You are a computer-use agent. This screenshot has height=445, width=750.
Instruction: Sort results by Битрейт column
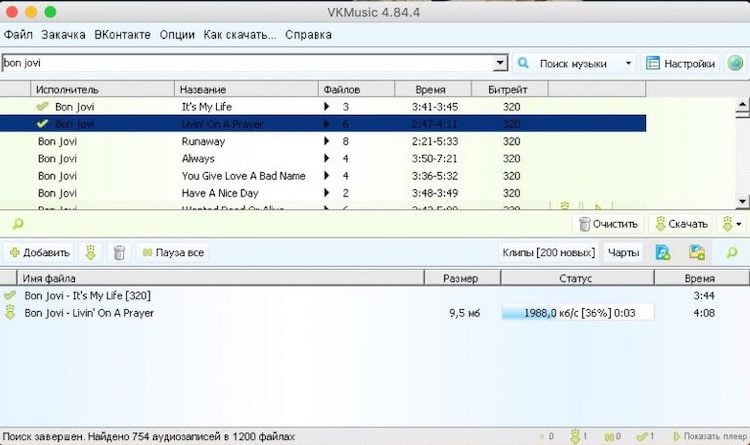(510, 89)
